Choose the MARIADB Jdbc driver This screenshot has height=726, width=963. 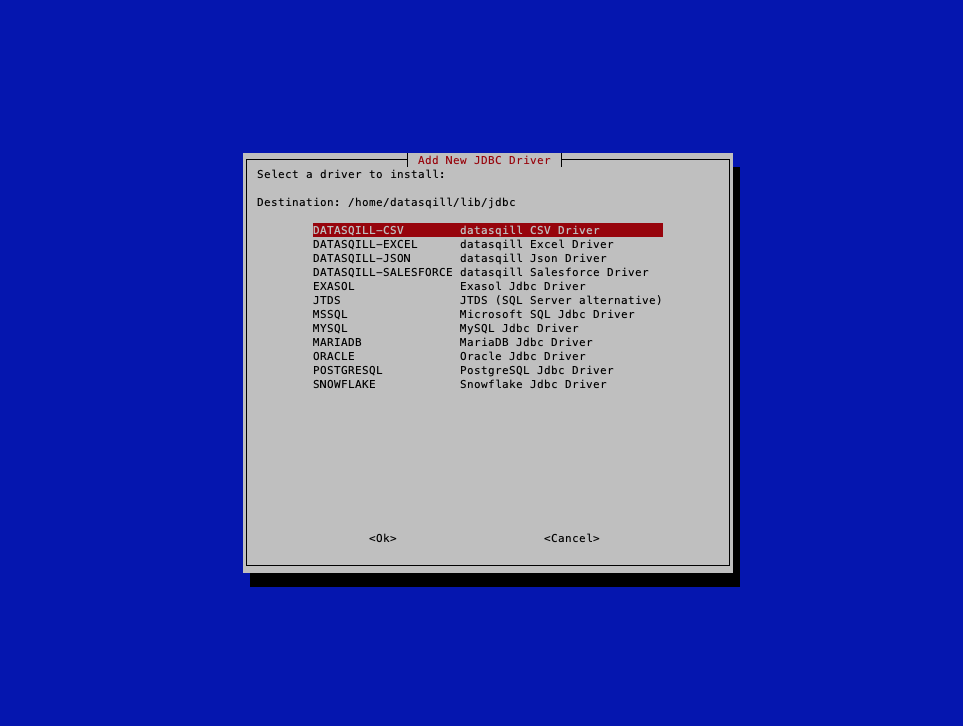[x=338, y=341]
